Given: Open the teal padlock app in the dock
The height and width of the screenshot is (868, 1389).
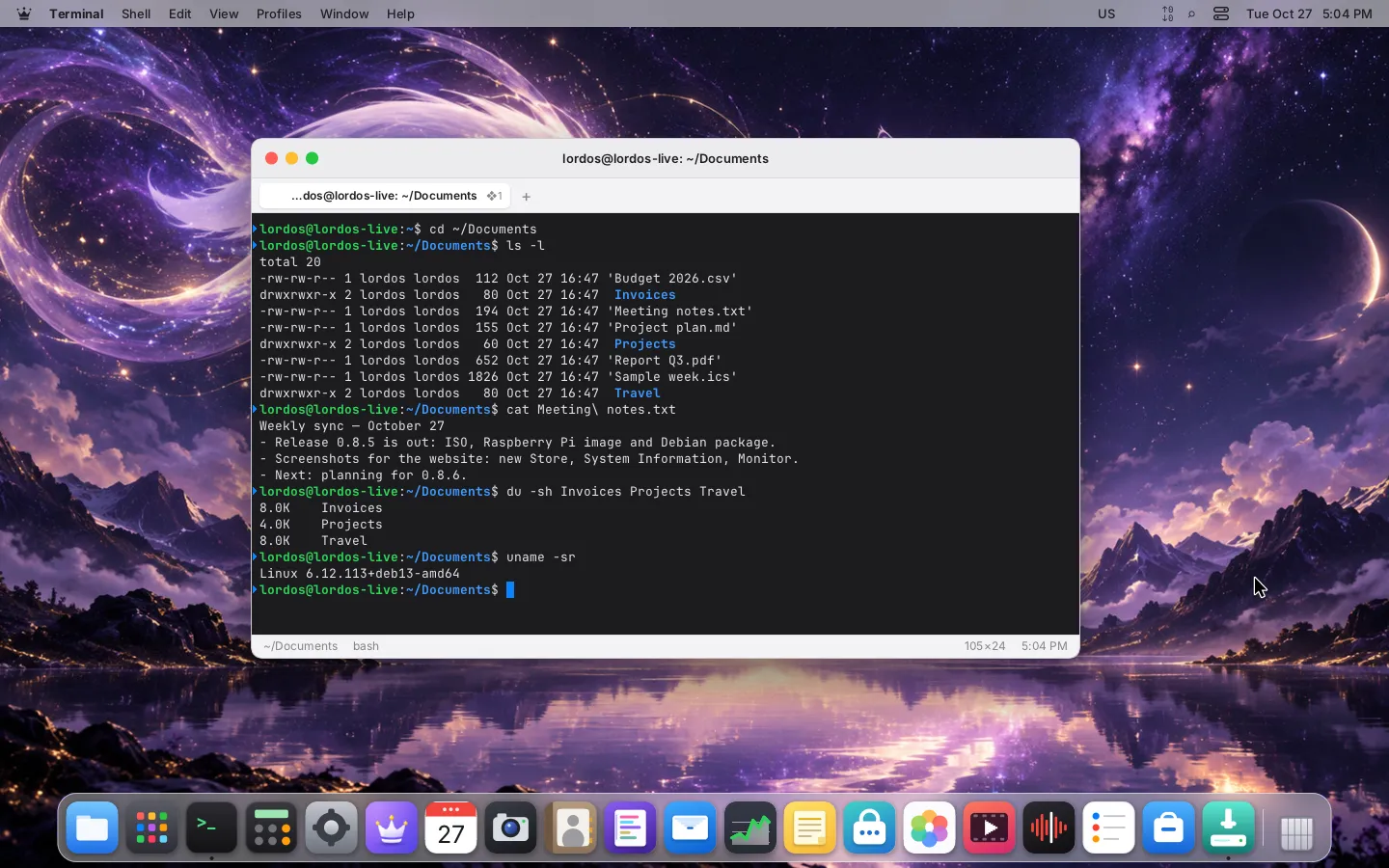Looking at the screenshot, I should pos(870,827).
